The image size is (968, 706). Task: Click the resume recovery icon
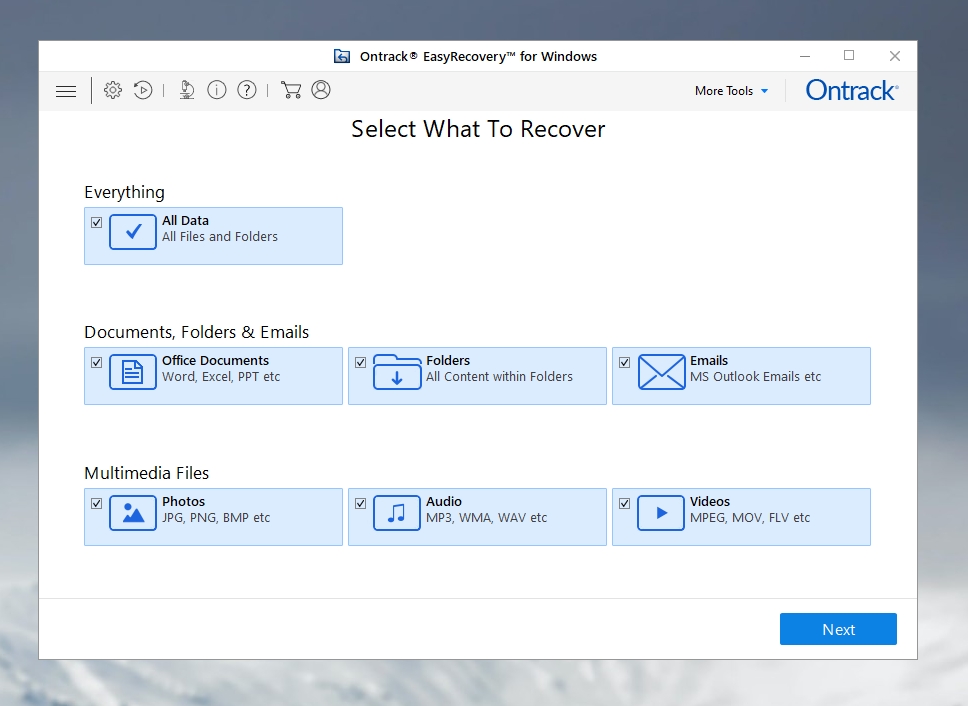pos(143,91)
